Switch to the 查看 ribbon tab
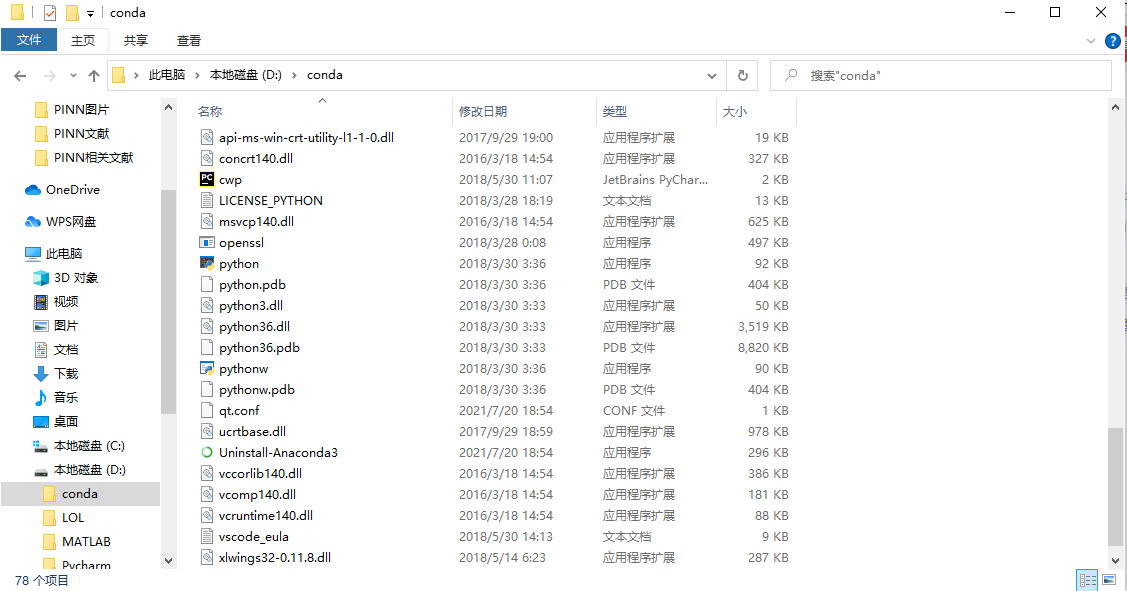Screen dimensions: 1127x591 pyautogui.click(x=189, y=40)
